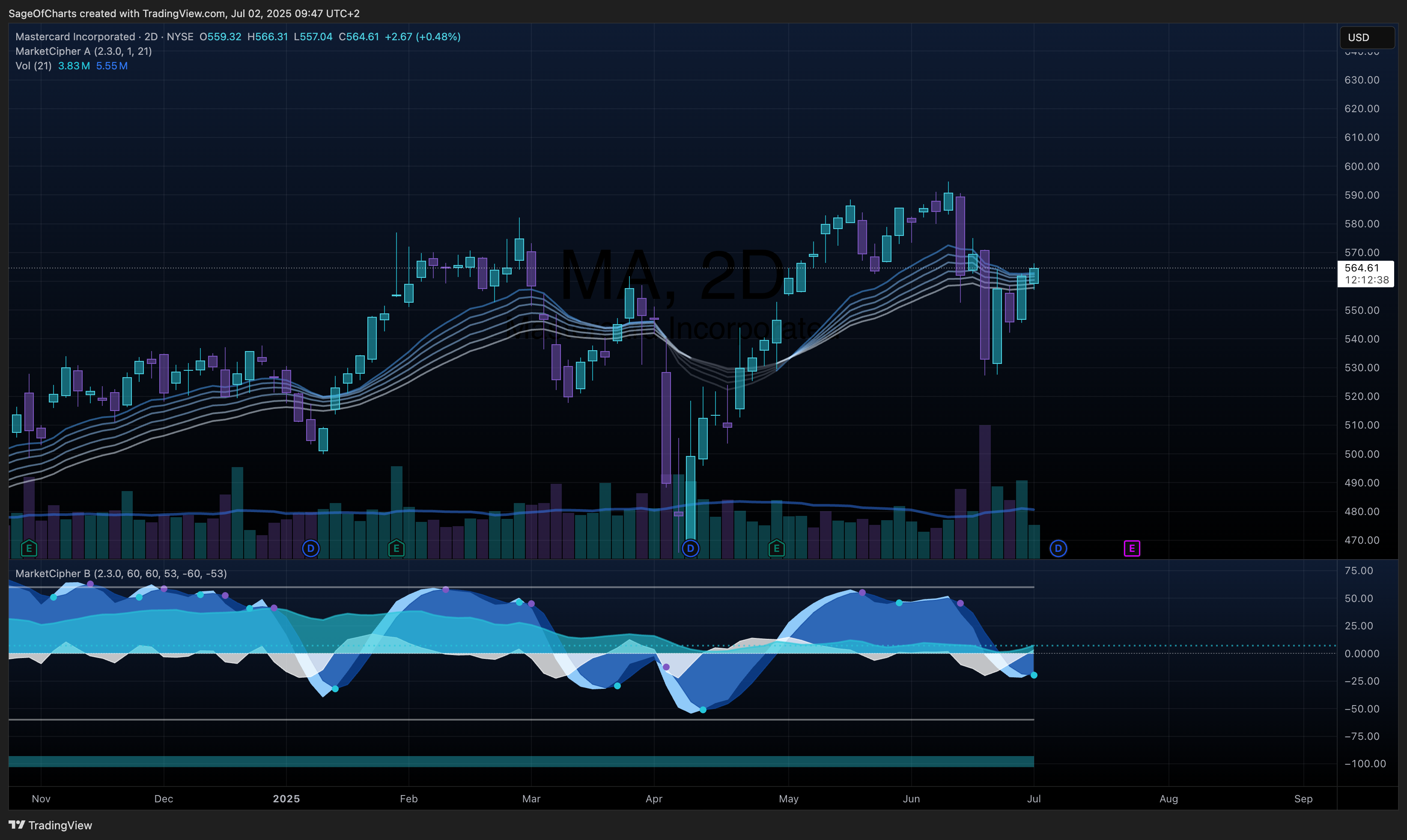Viewport: 1407px width, 840px height.
Task: Select the Vol (21) indicator legend
Action: click(33, 66)
